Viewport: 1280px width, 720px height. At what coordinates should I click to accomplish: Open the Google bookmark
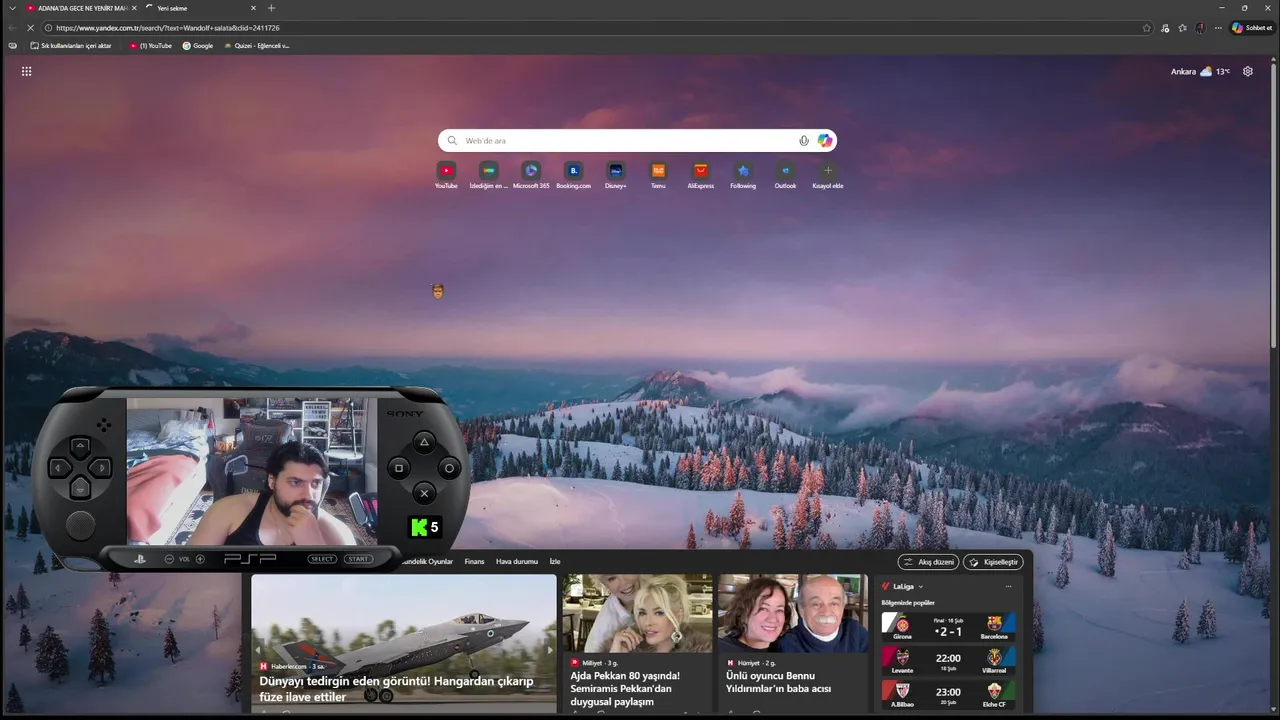[198, 46]
